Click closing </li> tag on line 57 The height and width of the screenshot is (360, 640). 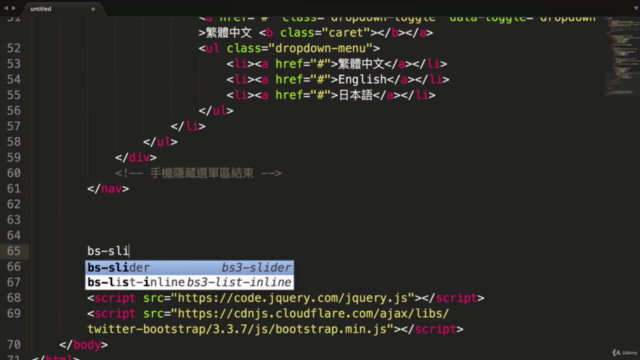pyautogui.click(x=188, y=126)
